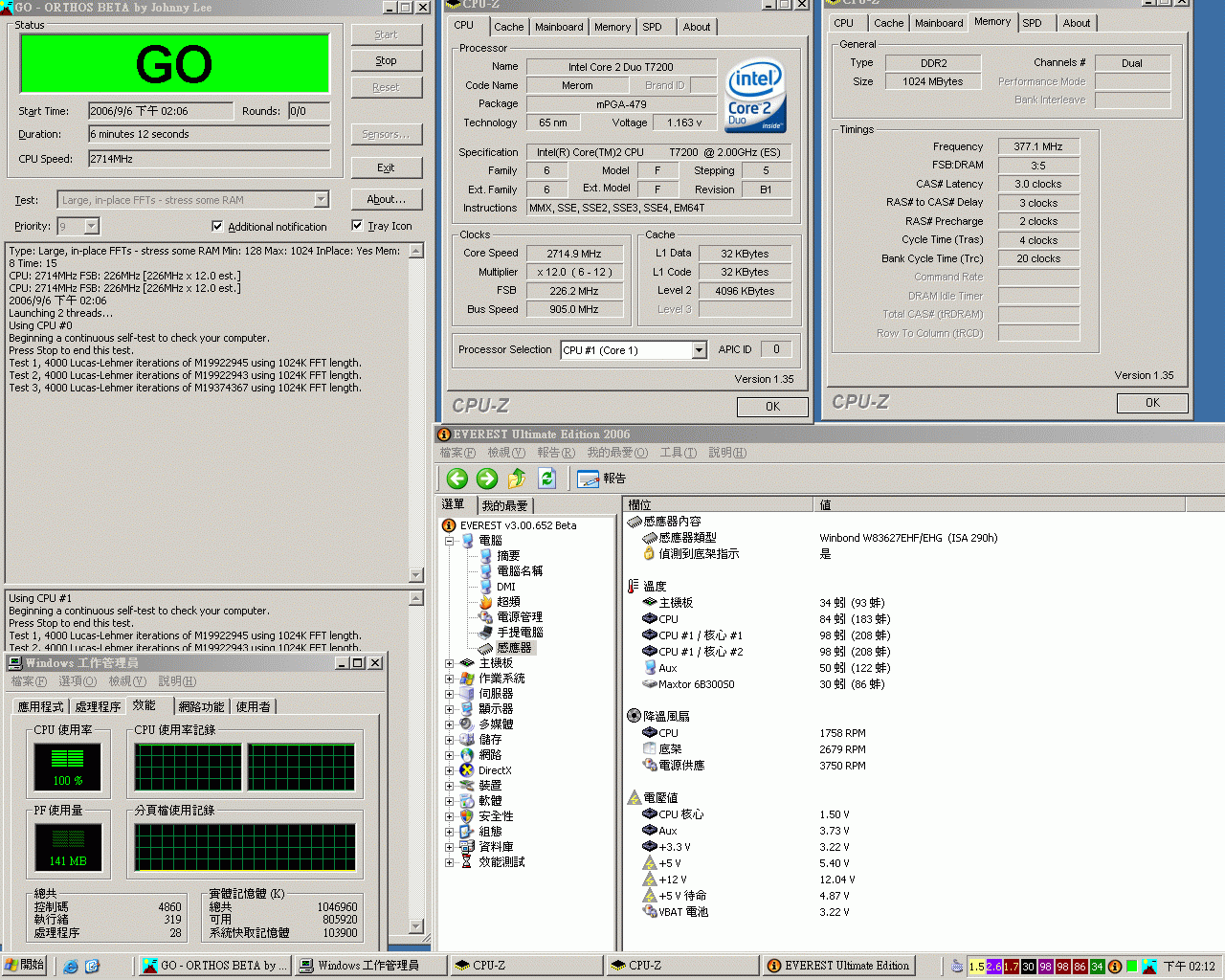Click the 多媒體 speaker icon in tree
Viewport: 1225px width, 980px height.
(466, 724)
